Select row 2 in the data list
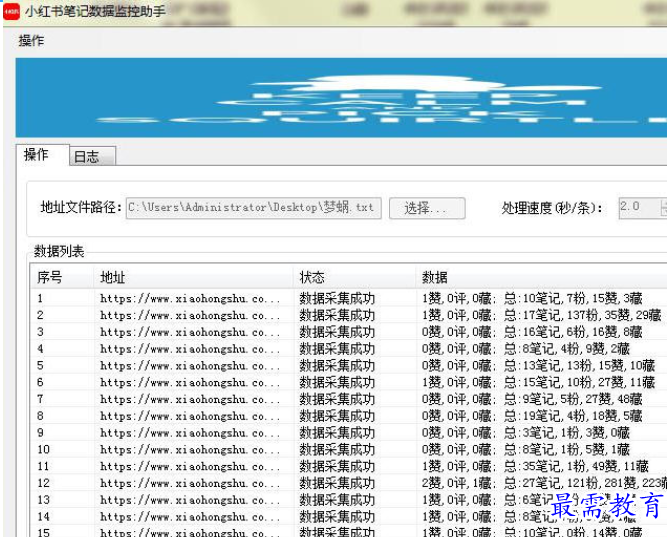This screenshot has height=537, width=672. [348, 315]
